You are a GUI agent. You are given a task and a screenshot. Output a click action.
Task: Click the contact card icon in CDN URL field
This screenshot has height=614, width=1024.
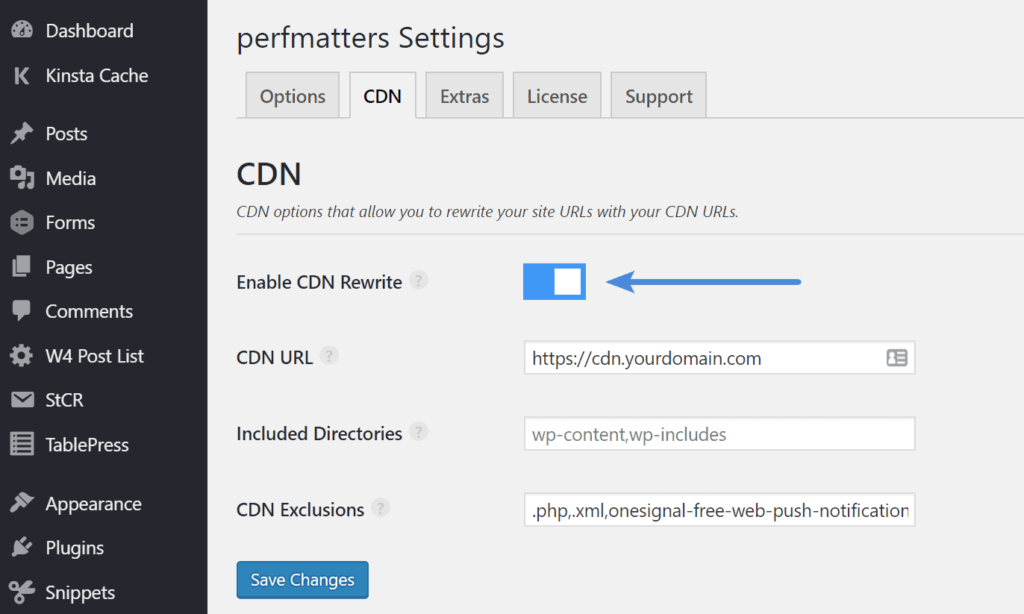898,357
